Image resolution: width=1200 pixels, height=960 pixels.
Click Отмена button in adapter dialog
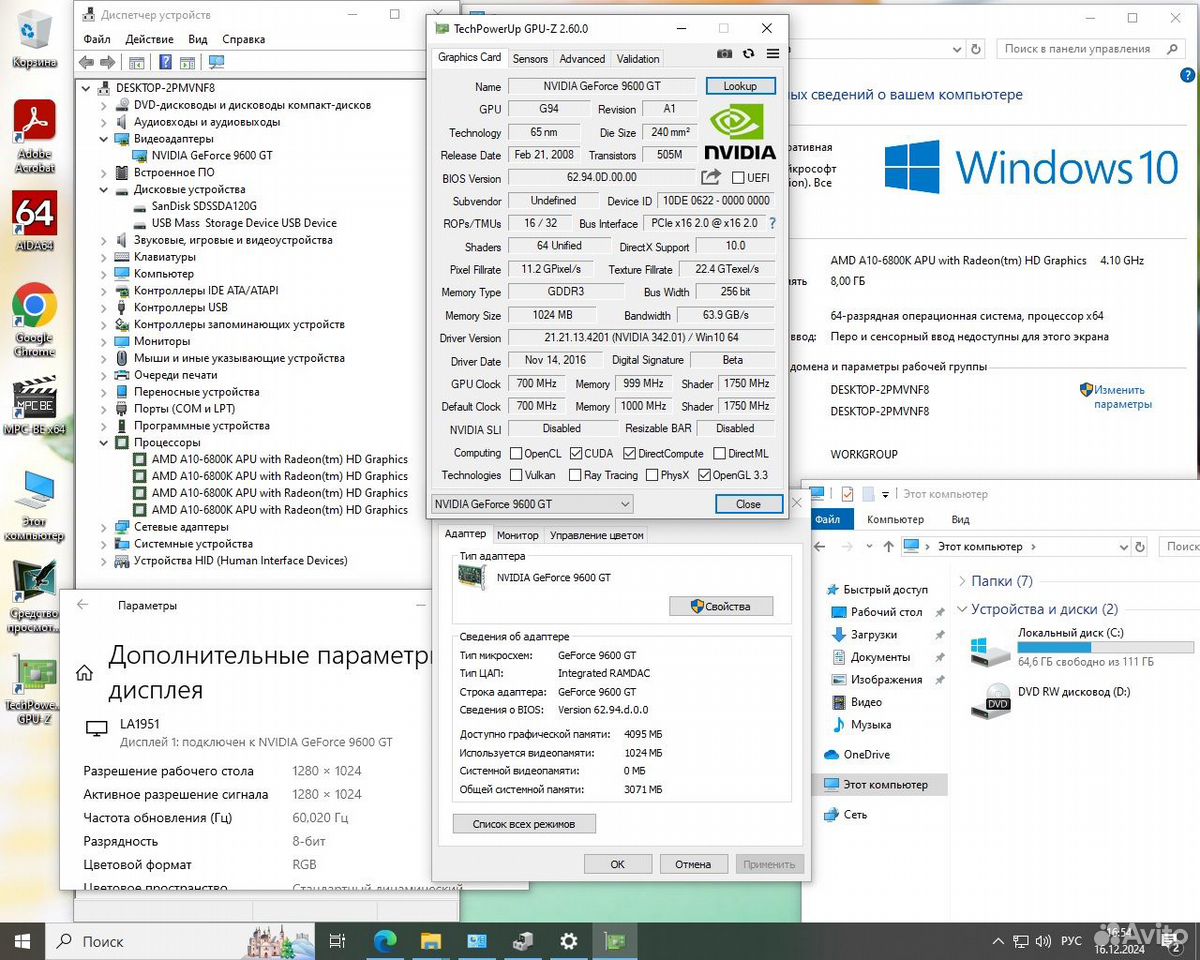point(693,864)
